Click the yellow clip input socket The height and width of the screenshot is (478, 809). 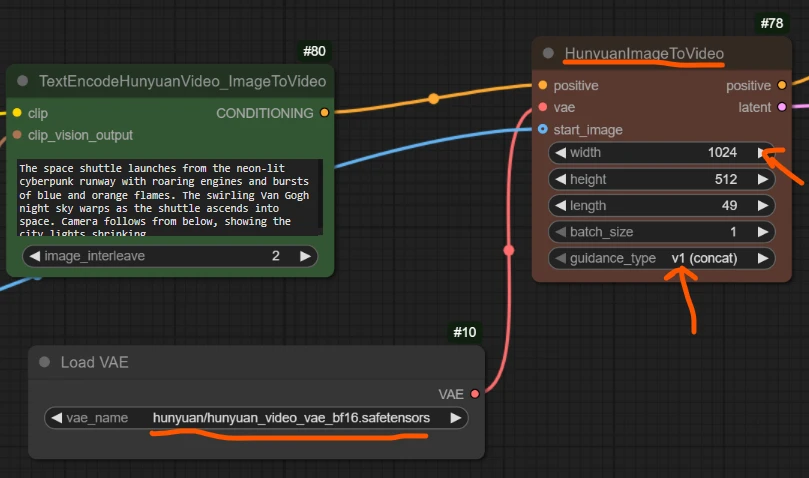pyautogui.click(x=17, y=113)
